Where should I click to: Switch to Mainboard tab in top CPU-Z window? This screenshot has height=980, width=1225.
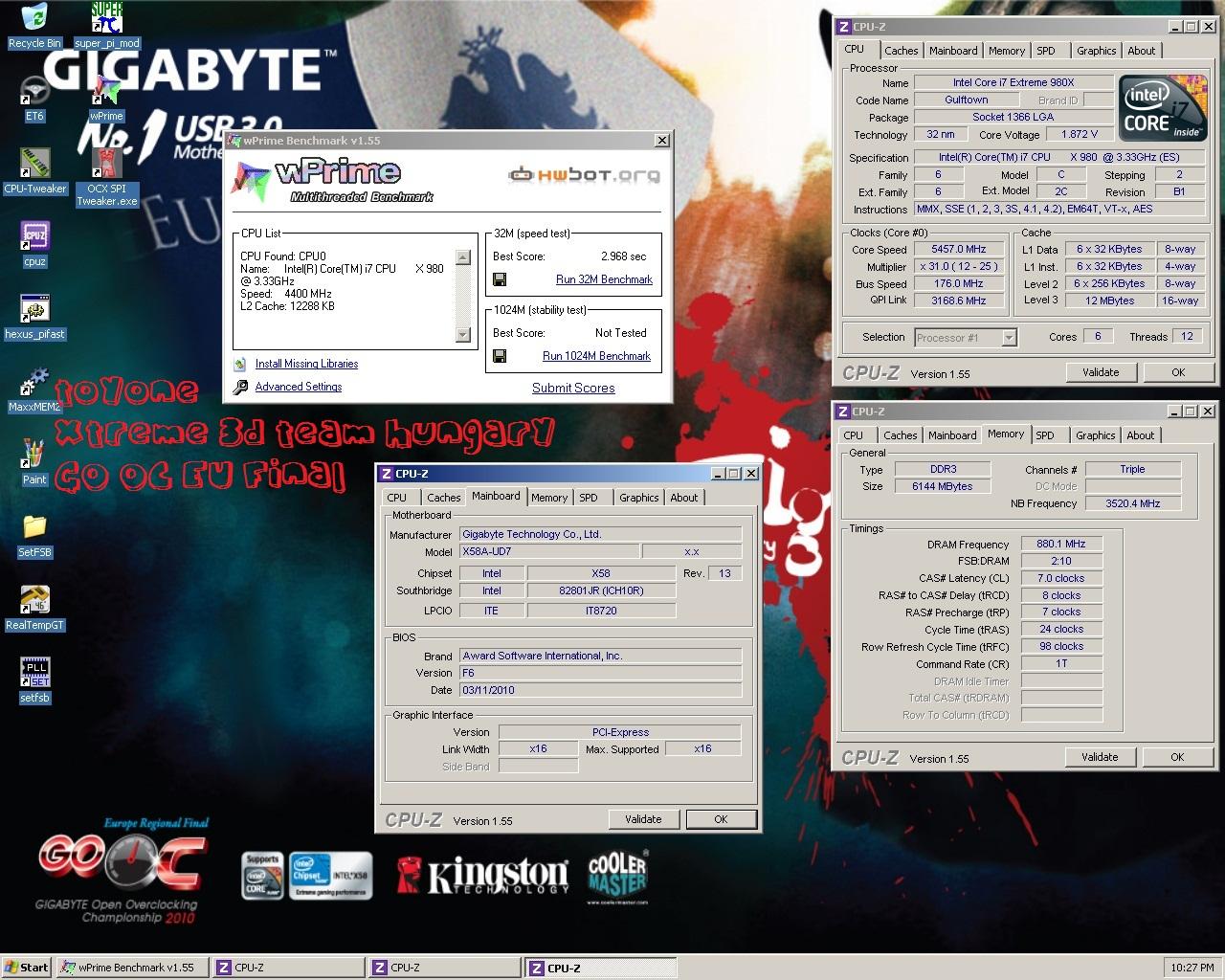953,51
